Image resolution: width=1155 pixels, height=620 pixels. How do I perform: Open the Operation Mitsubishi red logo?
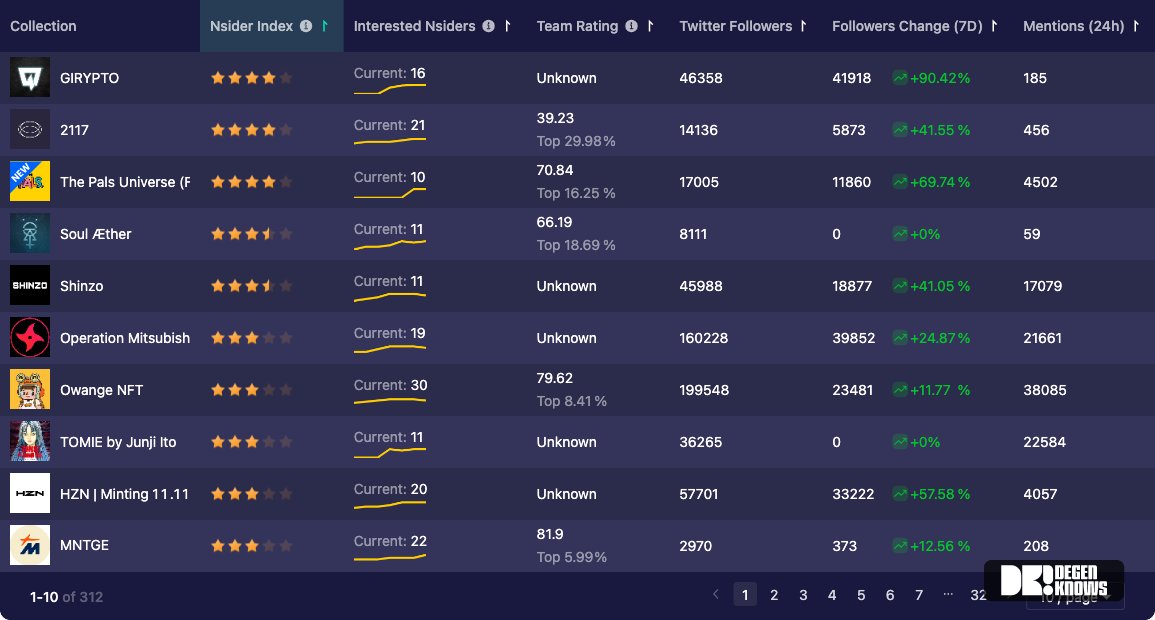29,337
